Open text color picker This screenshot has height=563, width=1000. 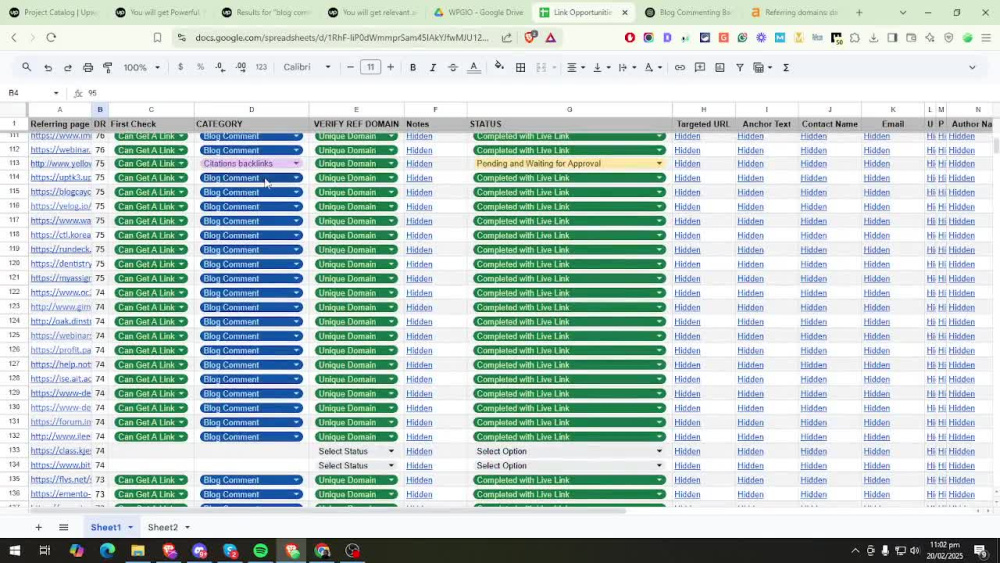tap(473, 67)
